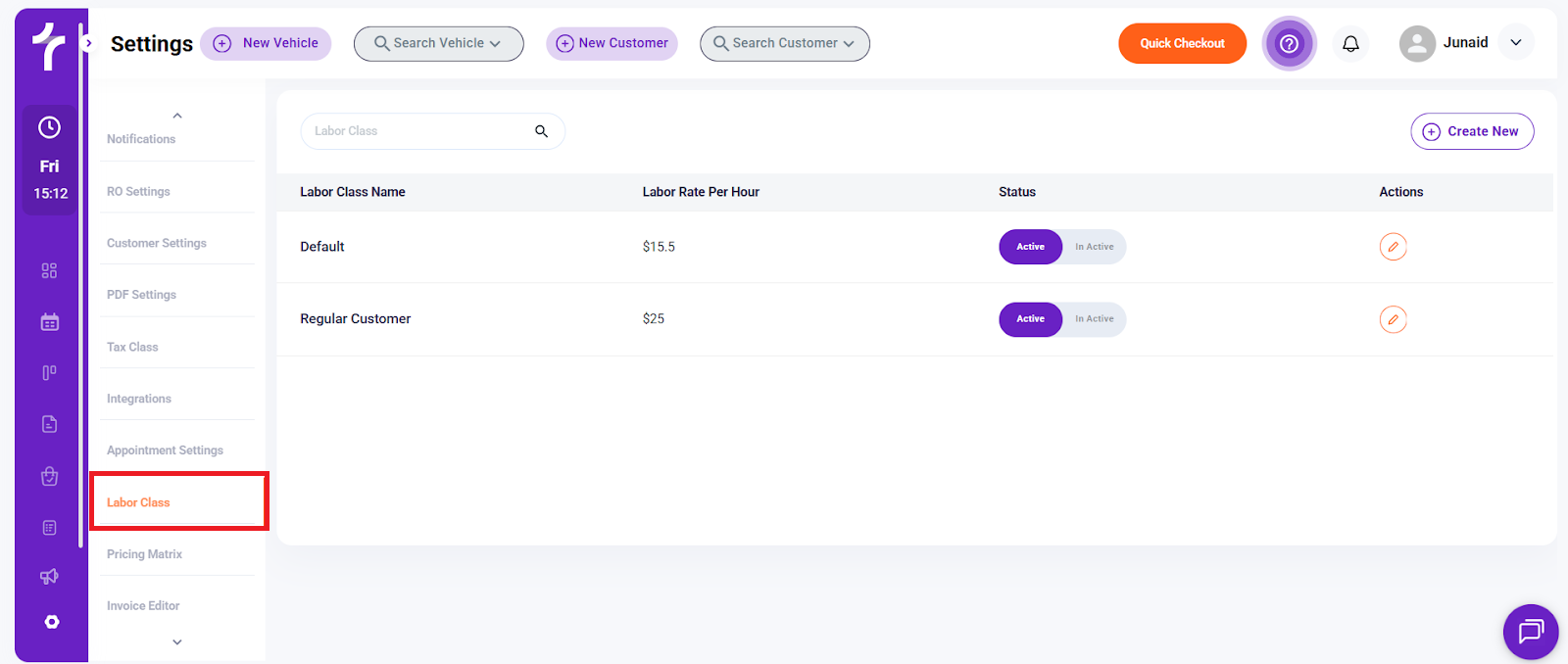Screen dimensions: 1568x664
Task: Edit the Default labor class pencil icon
Action: [x=1393, y=247]
